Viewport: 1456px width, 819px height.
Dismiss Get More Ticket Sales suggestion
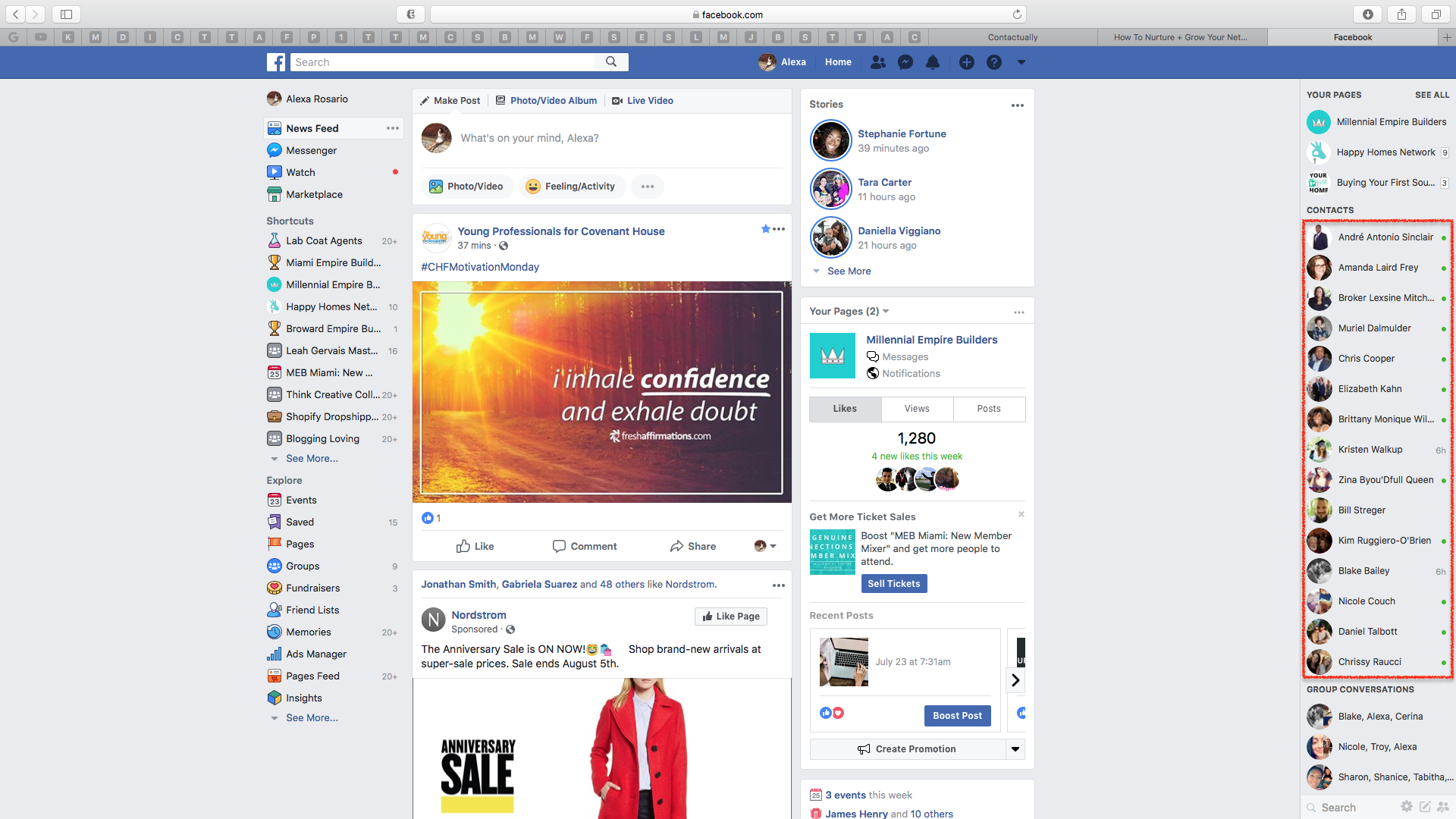[1021, 514]
